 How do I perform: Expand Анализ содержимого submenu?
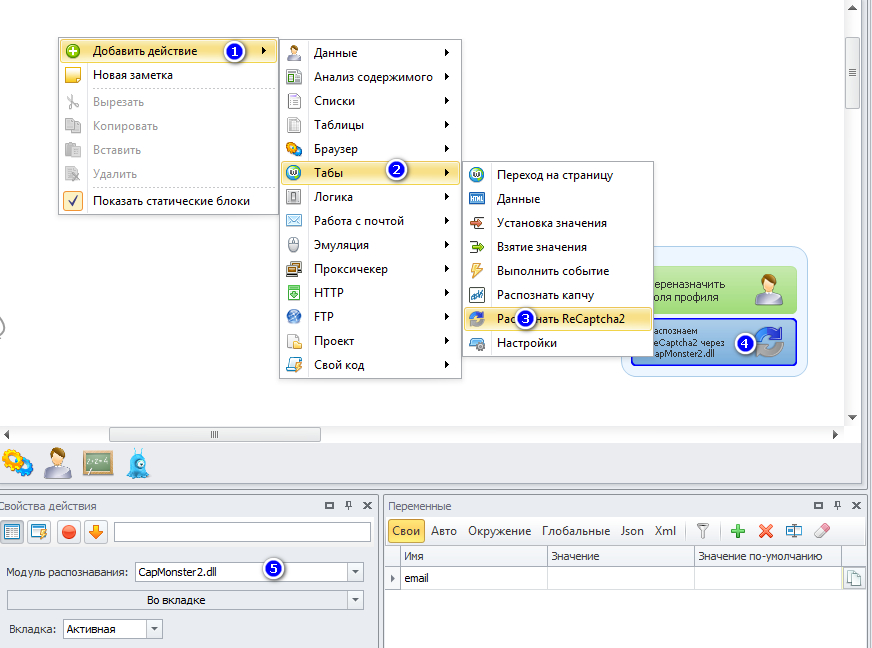(370, 77)
